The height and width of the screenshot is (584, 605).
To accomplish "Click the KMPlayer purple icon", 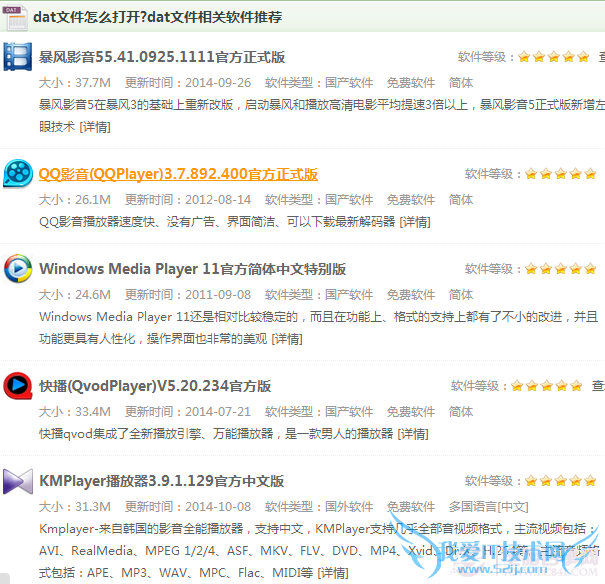I will [x=18, y=481].
